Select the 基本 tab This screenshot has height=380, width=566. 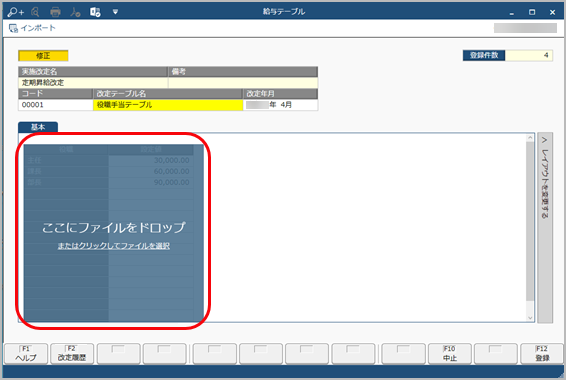coord(38,127)
